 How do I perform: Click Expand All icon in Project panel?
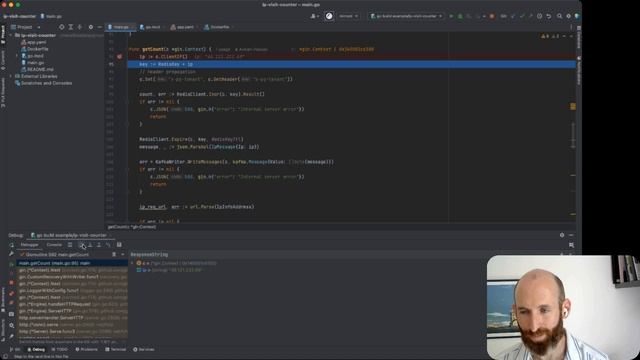coord(71,27)
